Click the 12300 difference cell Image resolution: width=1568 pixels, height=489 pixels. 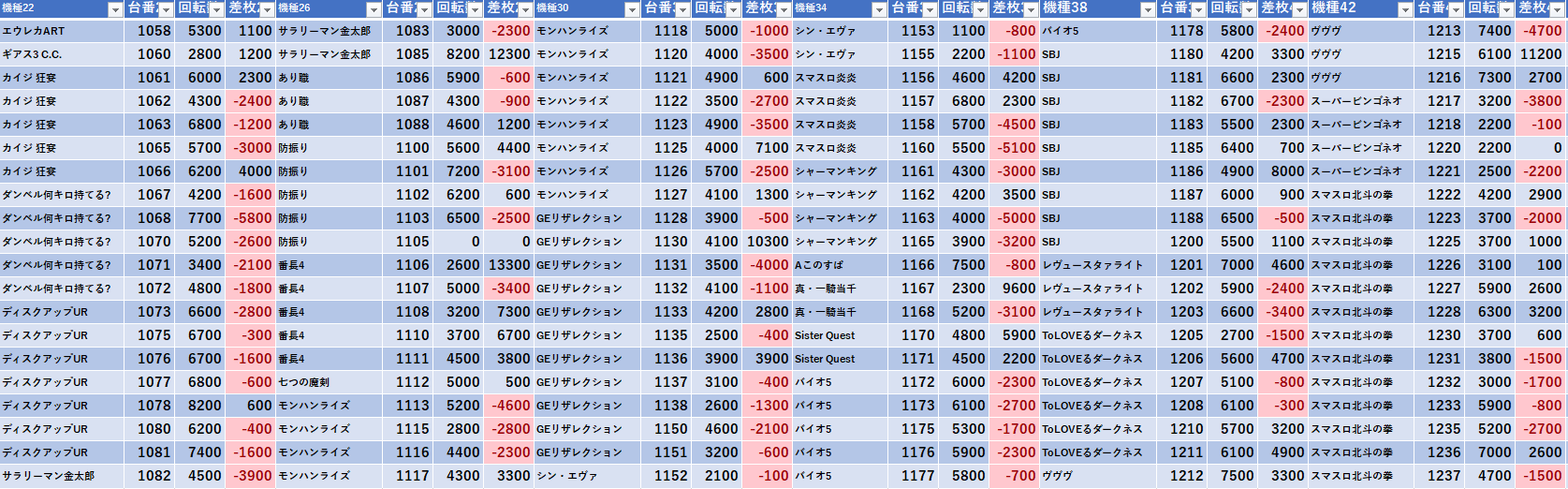(509, 54)
